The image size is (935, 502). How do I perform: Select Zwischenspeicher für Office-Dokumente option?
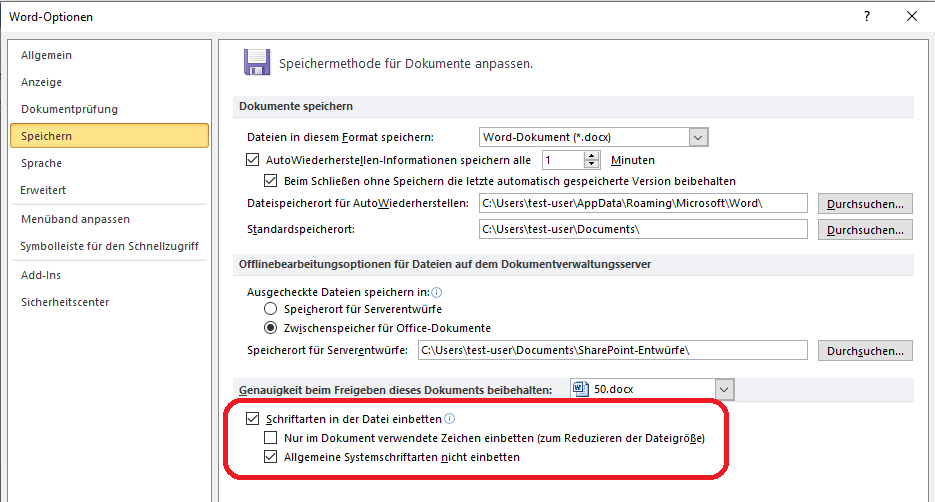(270, 328)
